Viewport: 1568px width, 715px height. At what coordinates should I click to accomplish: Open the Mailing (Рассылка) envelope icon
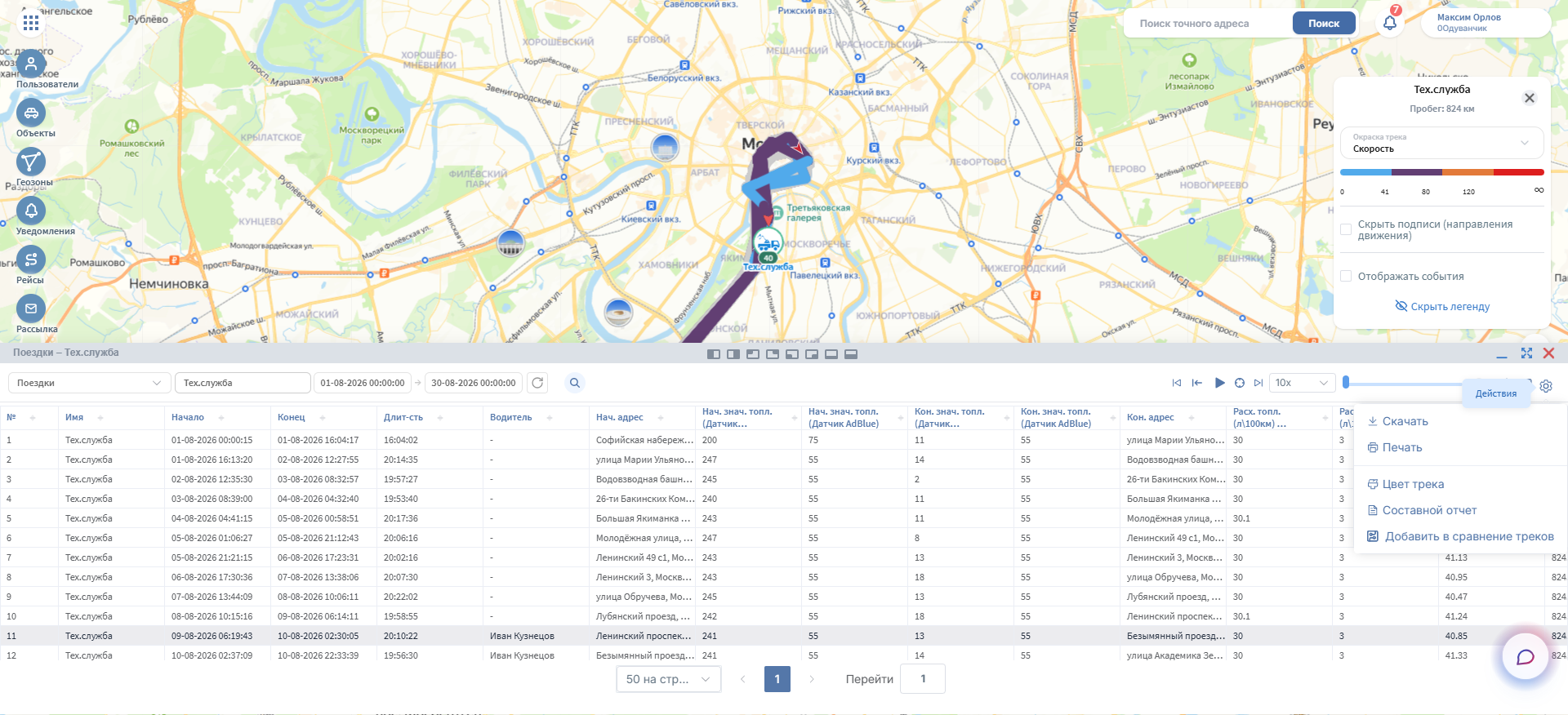pyautogui.click(x=31, y=309)
